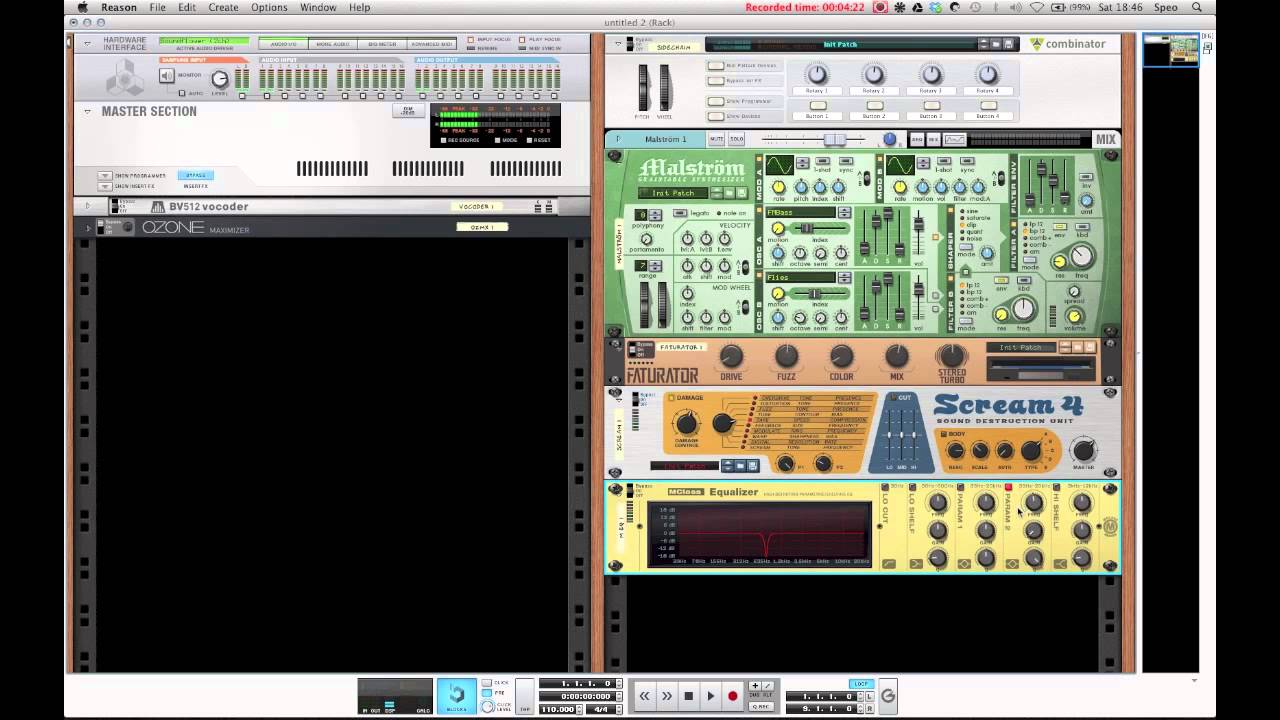Expand the Ozone Maximizer device
The width and height of the screenshot is (1280, 720).
[x=88, y=228]
